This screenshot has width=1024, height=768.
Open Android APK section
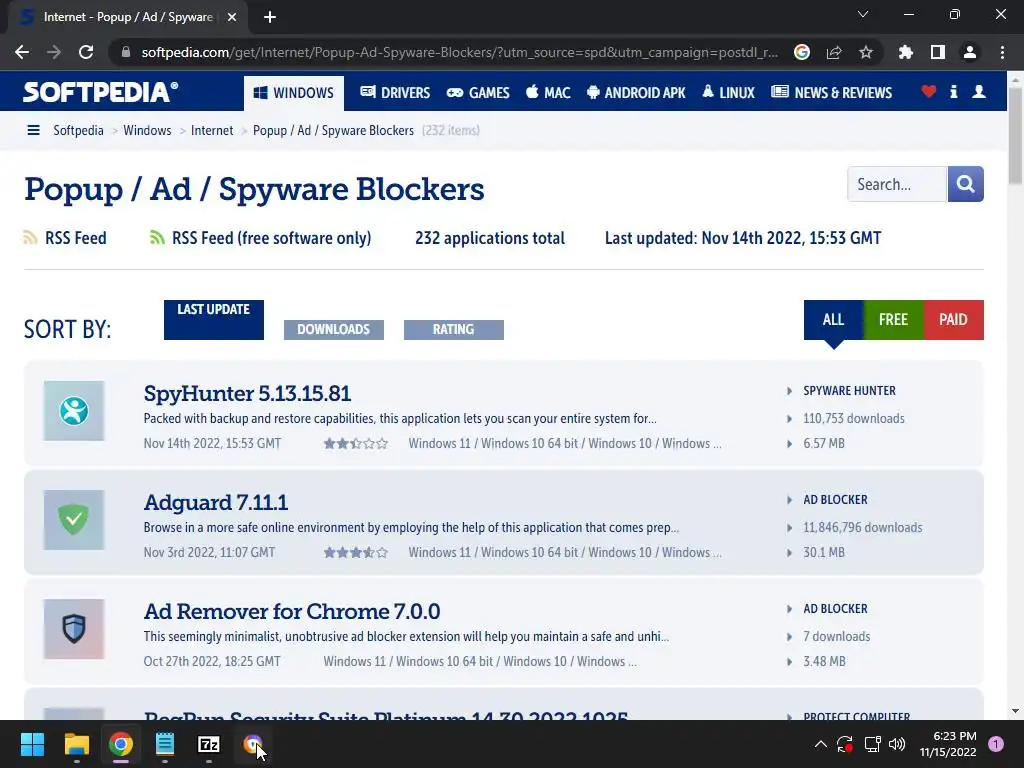coord(636,93)
